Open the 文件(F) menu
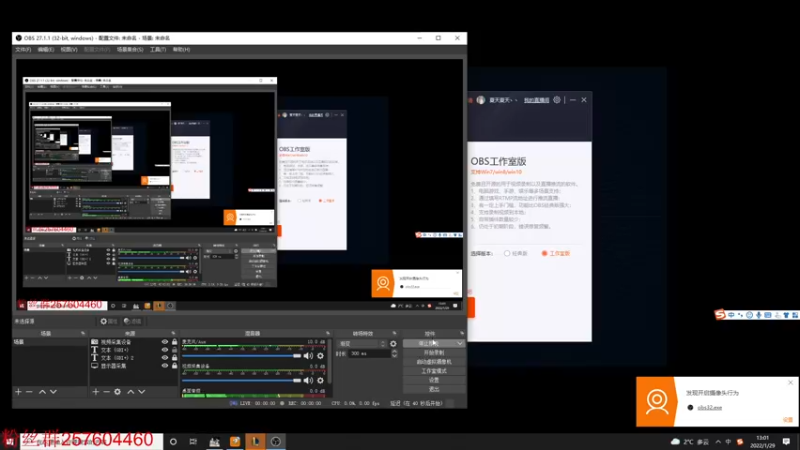This screenshot has width=800, height=450. pos(23,49)
